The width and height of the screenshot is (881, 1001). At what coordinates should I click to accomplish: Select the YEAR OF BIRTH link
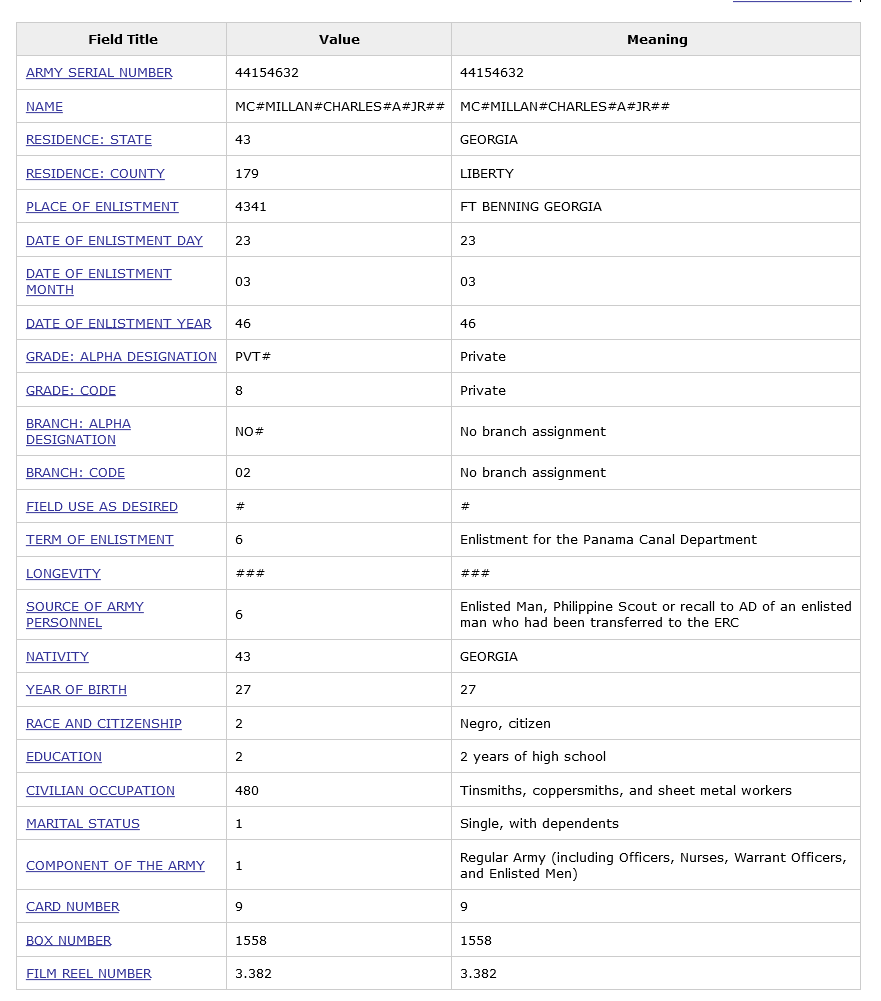[76, 690]
